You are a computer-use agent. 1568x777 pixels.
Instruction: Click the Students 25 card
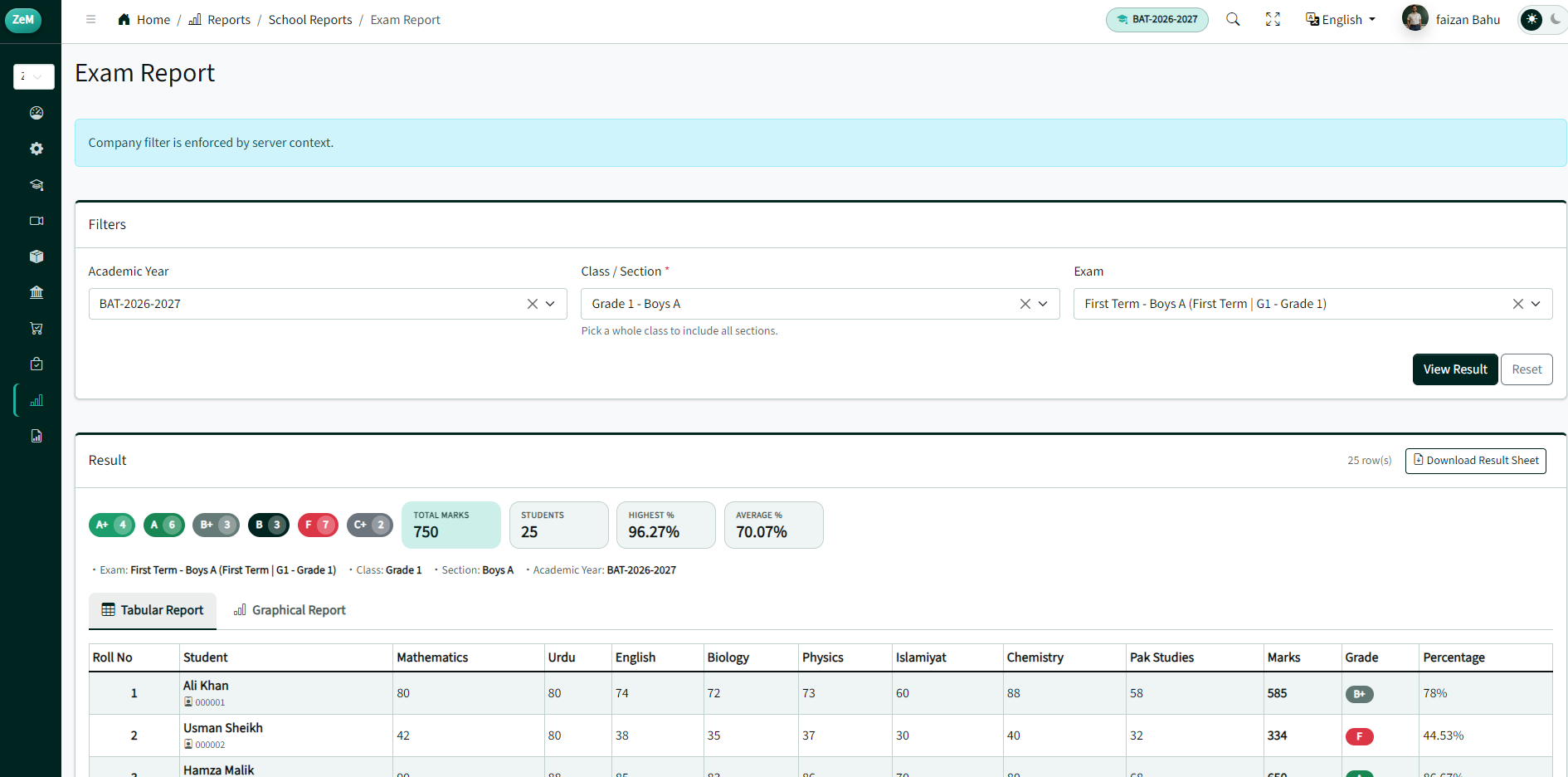pos(559,525)
